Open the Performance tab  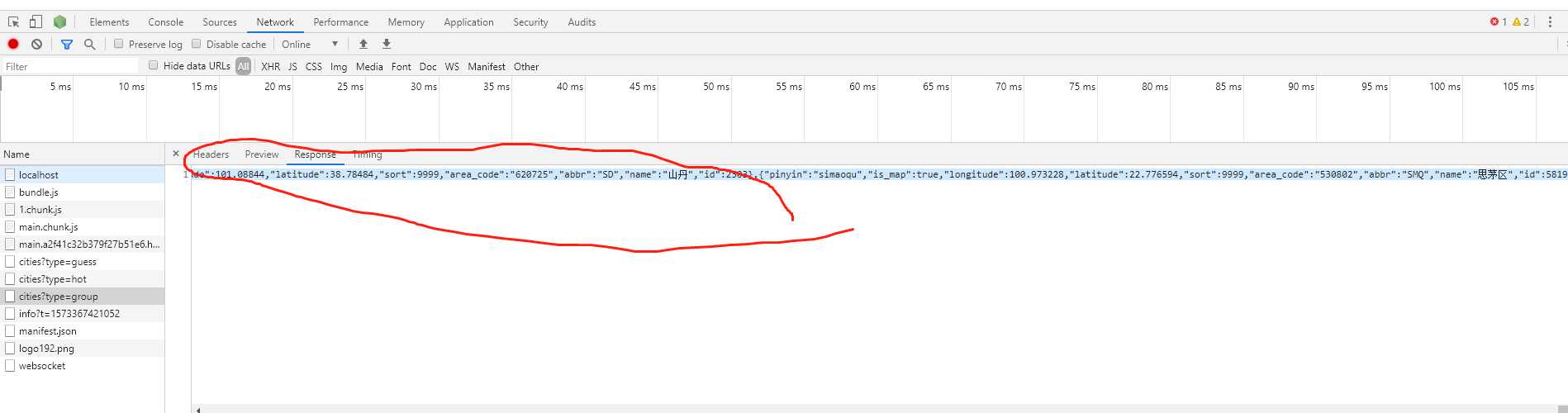point(341,22)
